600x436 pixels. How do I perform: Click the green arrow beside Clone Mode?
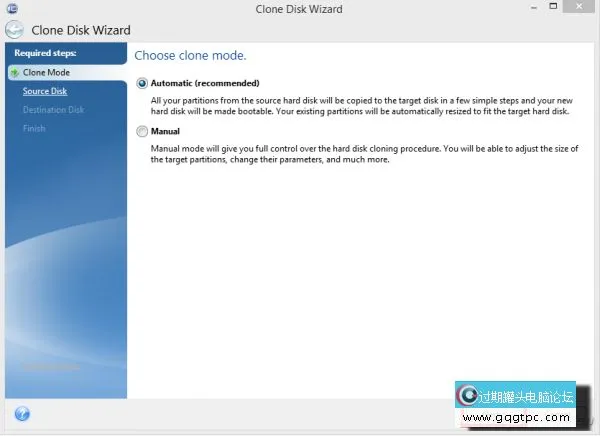pos(14,73)
